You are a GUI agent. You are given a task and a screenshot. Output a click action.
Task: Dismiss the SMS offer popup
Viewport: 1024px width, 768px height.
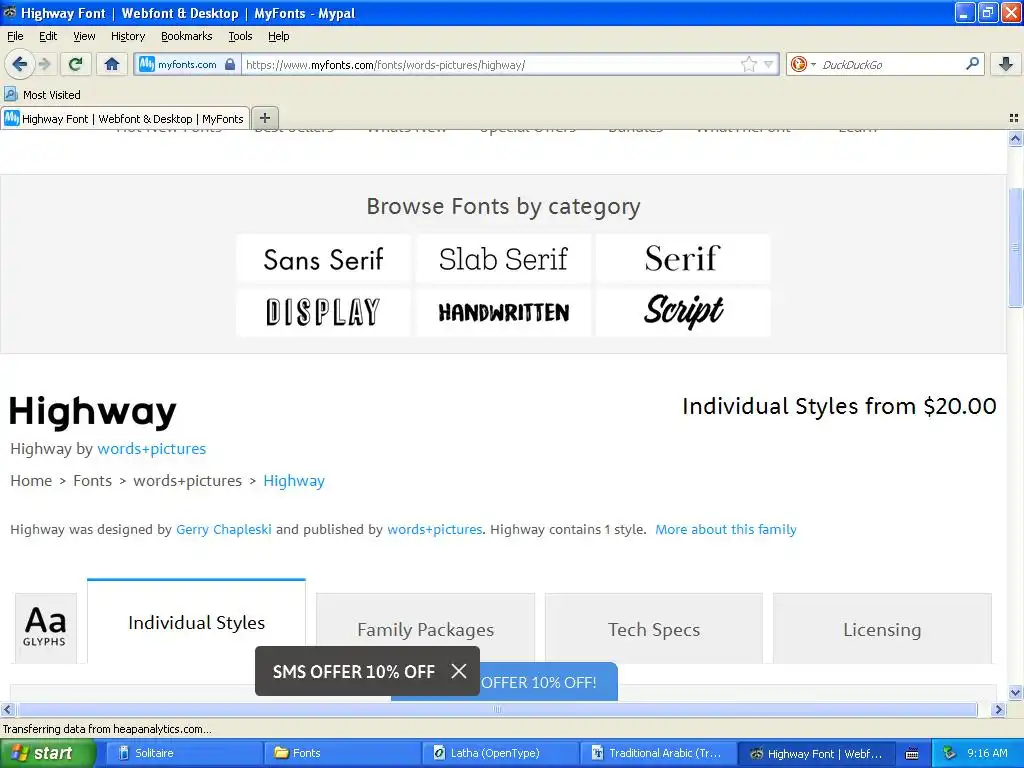pyautogui.click(x=459, y=671)
